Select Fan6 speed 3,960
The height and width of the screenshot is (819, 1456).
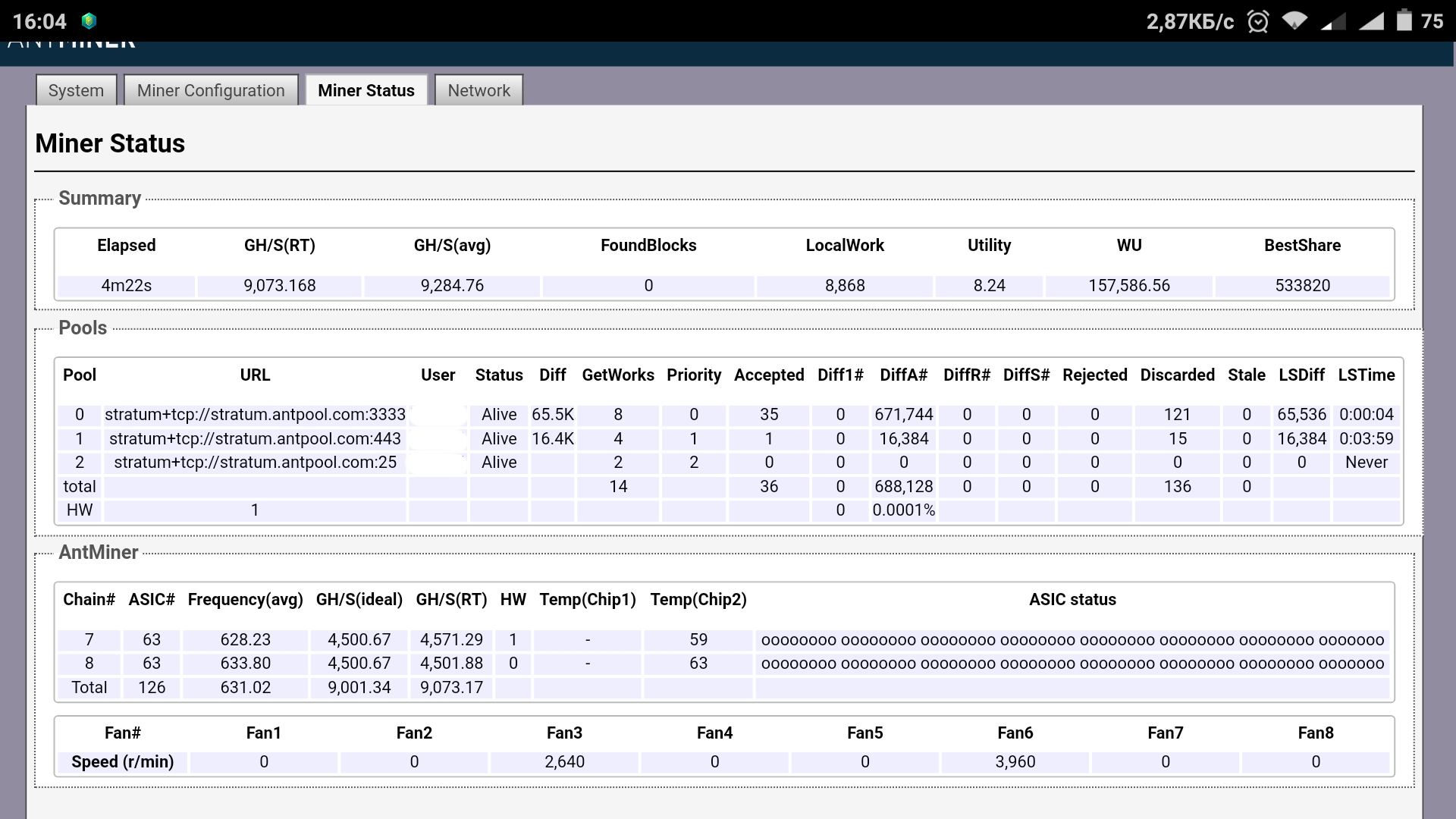point(1015,762)
